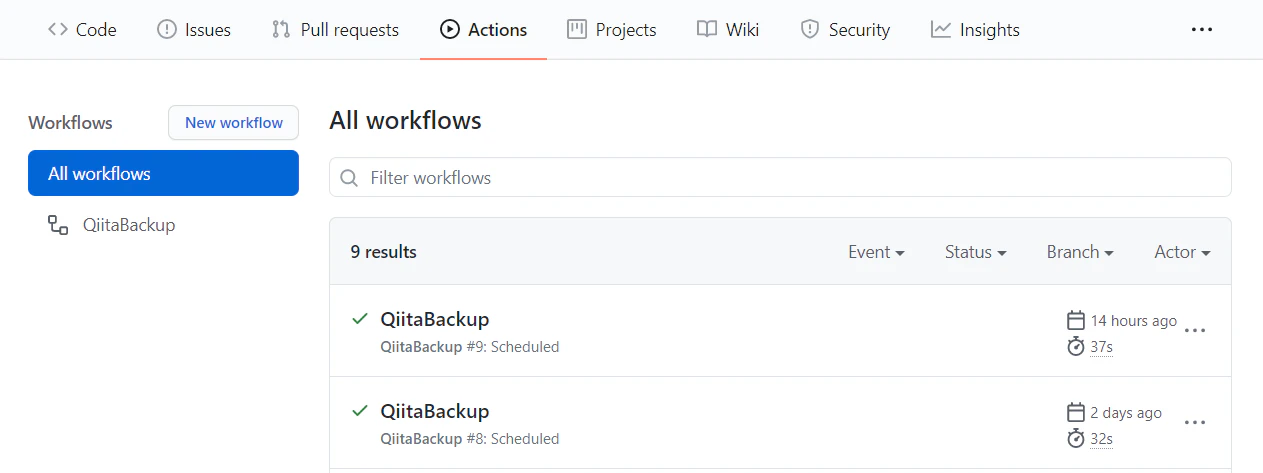Image resolution: width=1263 pixels, height=473 pixels.
Task: Click the '9 results' count text
Action: pos(383,252)
